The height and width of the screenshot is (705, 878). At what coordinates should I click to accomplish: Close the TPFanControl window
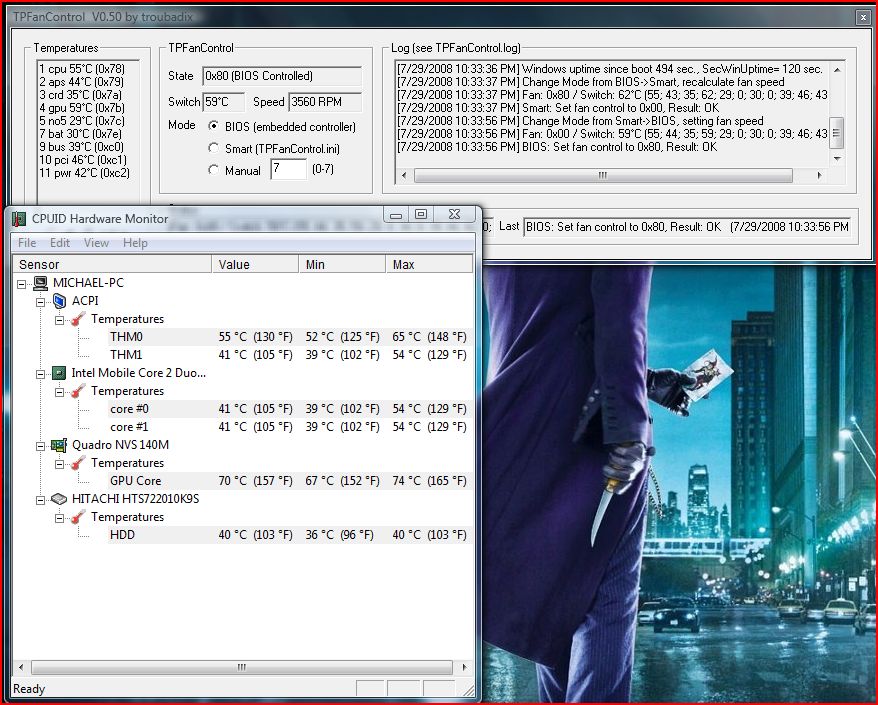pyautogui.click(x=863, y=17)
